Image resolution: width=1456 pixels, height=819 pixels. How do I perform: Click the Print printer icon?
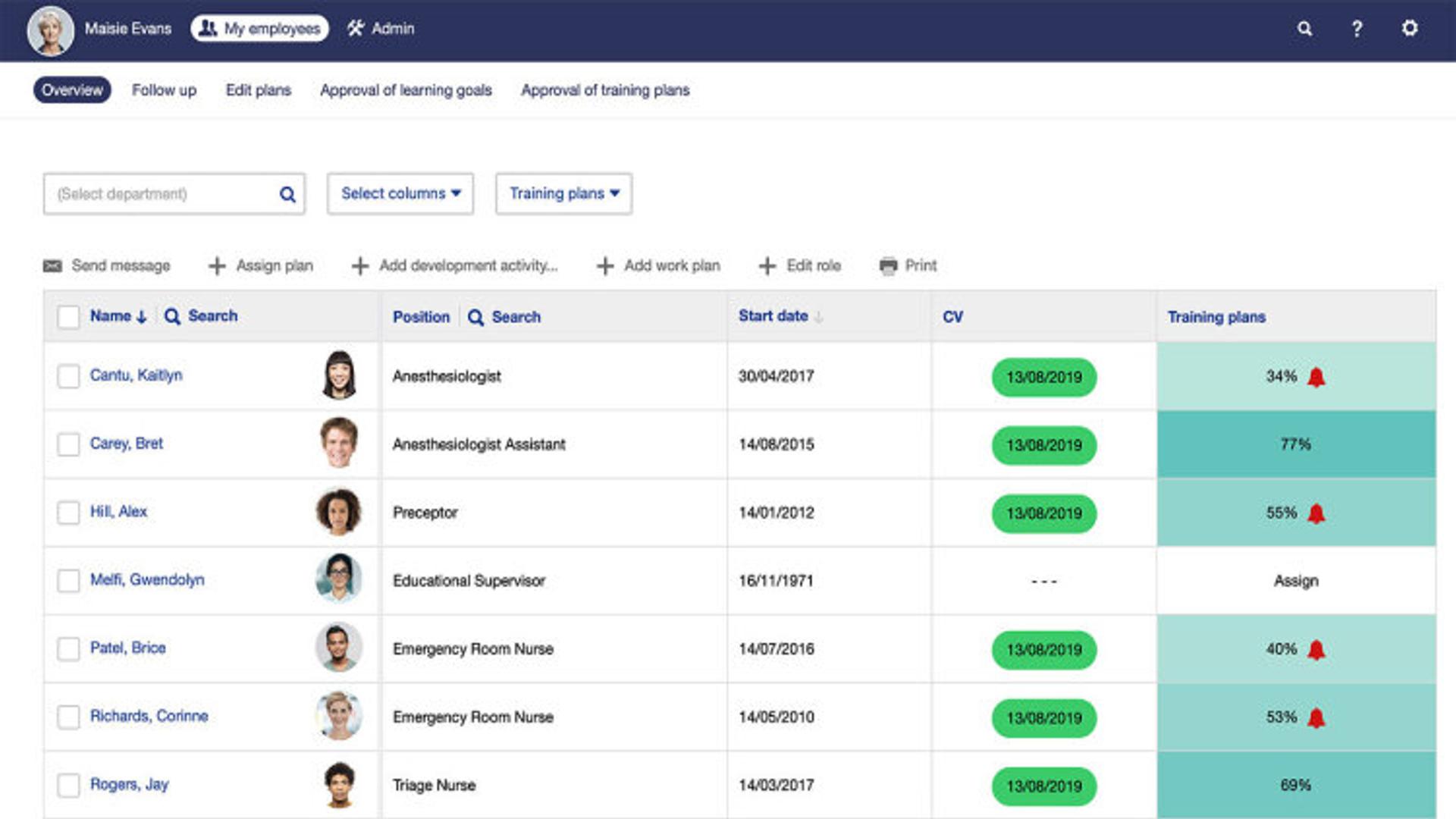tap(888, 266)
